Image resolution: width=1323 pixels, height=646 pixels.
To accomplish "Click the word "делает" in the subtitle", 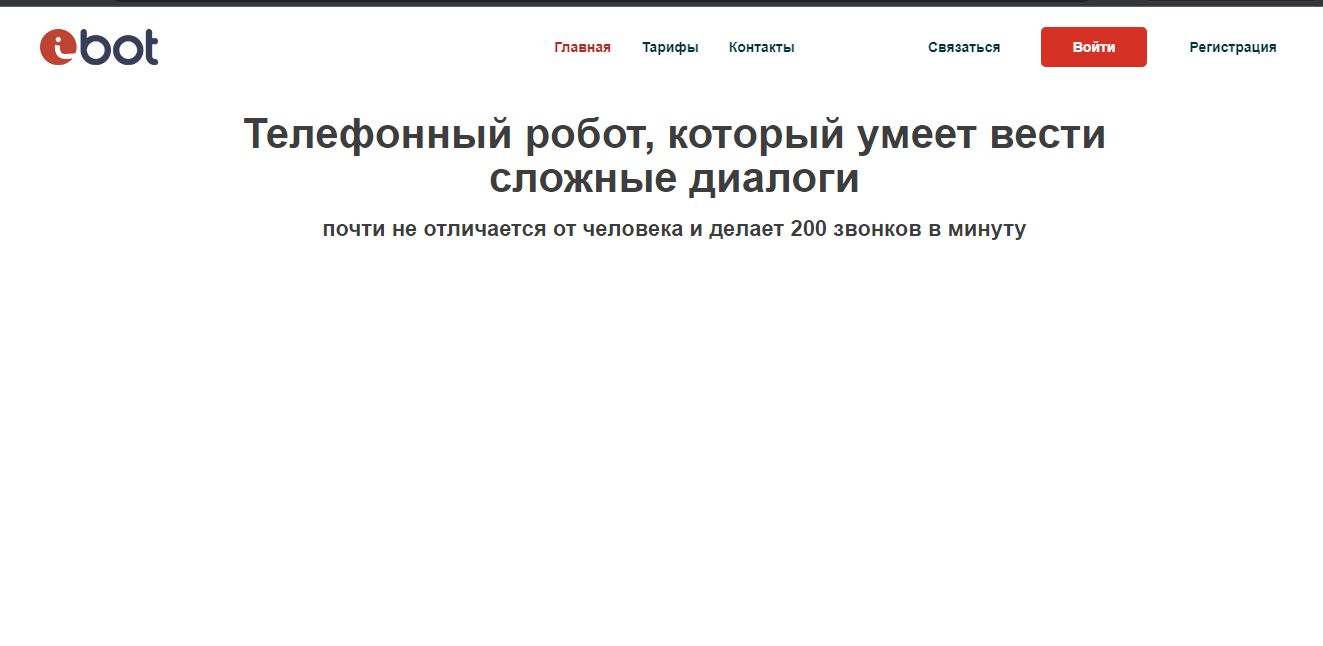I will (x=746, y=229).
